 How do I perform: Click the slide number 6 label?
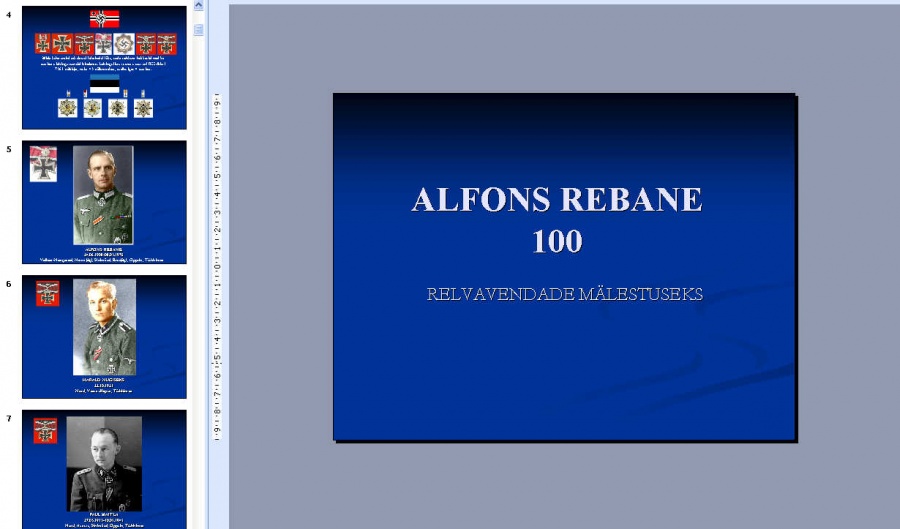tap(9, 284)
